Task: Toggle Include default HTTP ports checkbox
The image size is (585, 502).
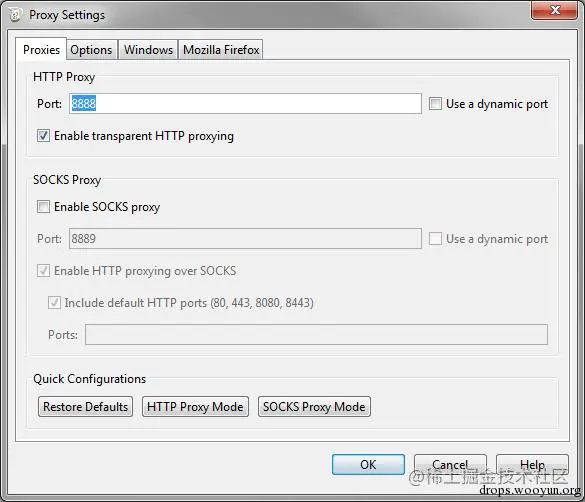Action: [54, 302]
